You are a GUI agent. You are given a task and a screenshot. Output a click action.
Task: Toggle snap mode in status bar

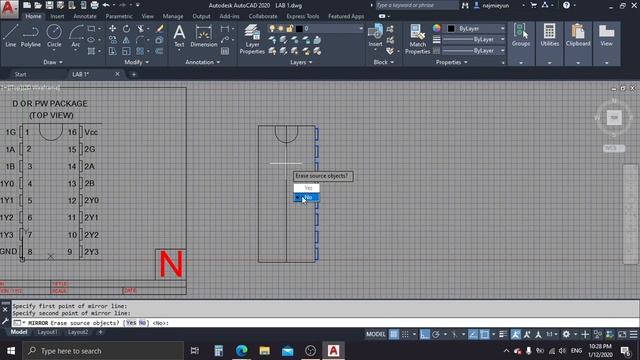(x=405, y=334)
